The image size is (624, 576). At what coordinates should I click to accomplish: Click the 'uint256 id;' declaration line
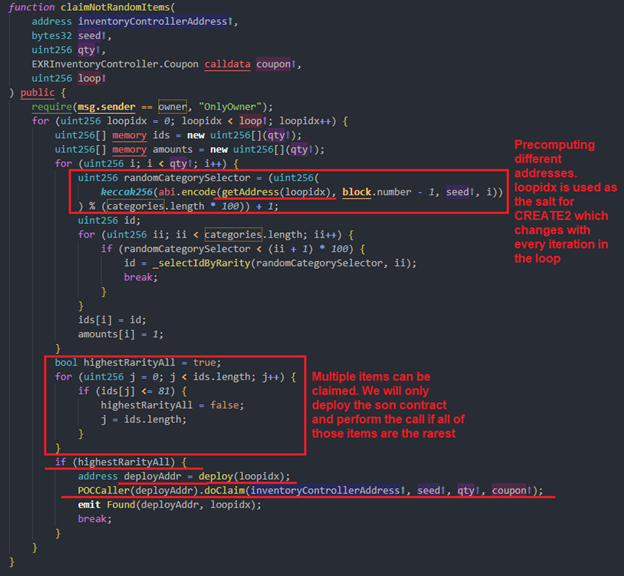[x=109, y=221]
